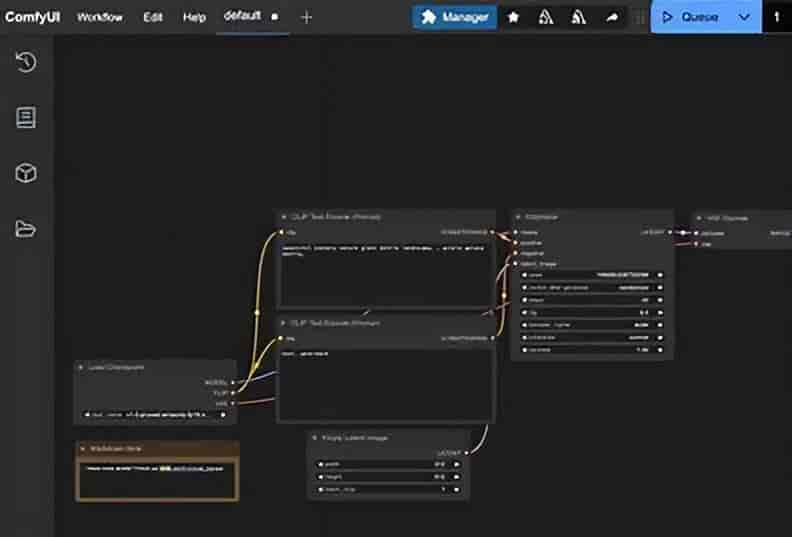The width and height of the screenshot is (792, 537).
Task: Click the samples input port on VAE Decode
Action: pos(696,233)
